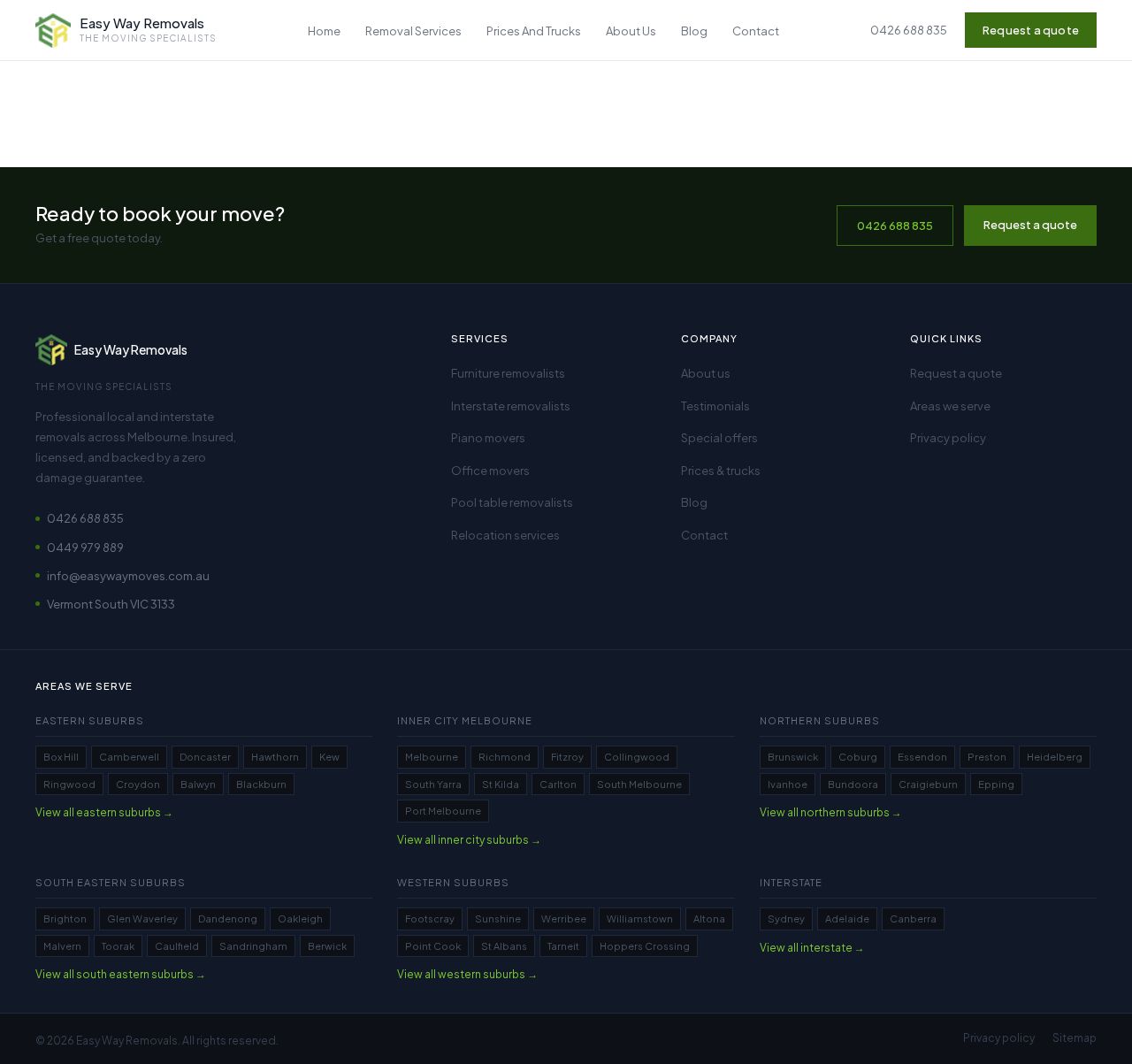Open Piano movers link

[488, 438]
